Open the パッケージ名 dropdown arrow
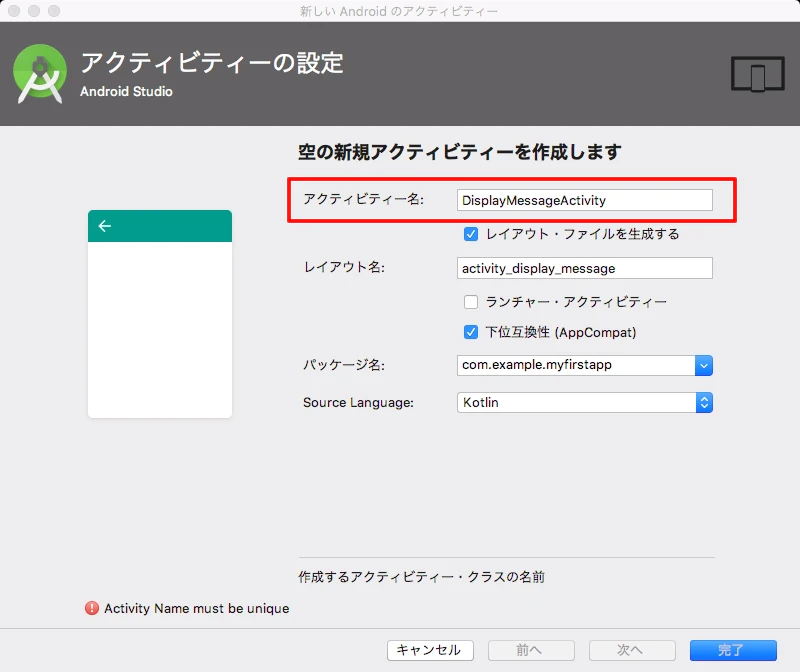800x672 pixels. pyautogui.click(x=704, y=365)
